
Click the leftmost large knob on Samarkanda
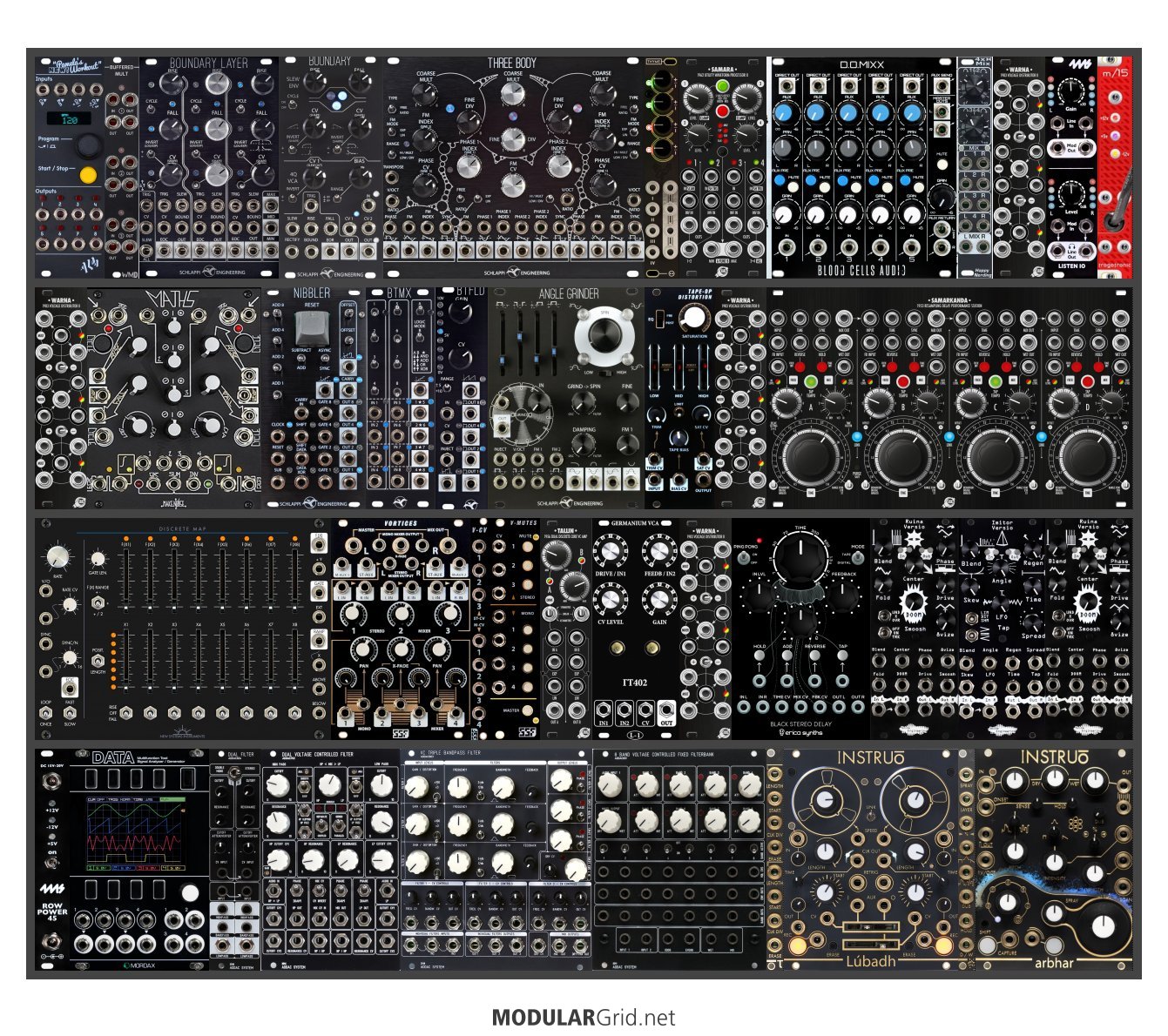pyautogui.click(x=812, y=454)
